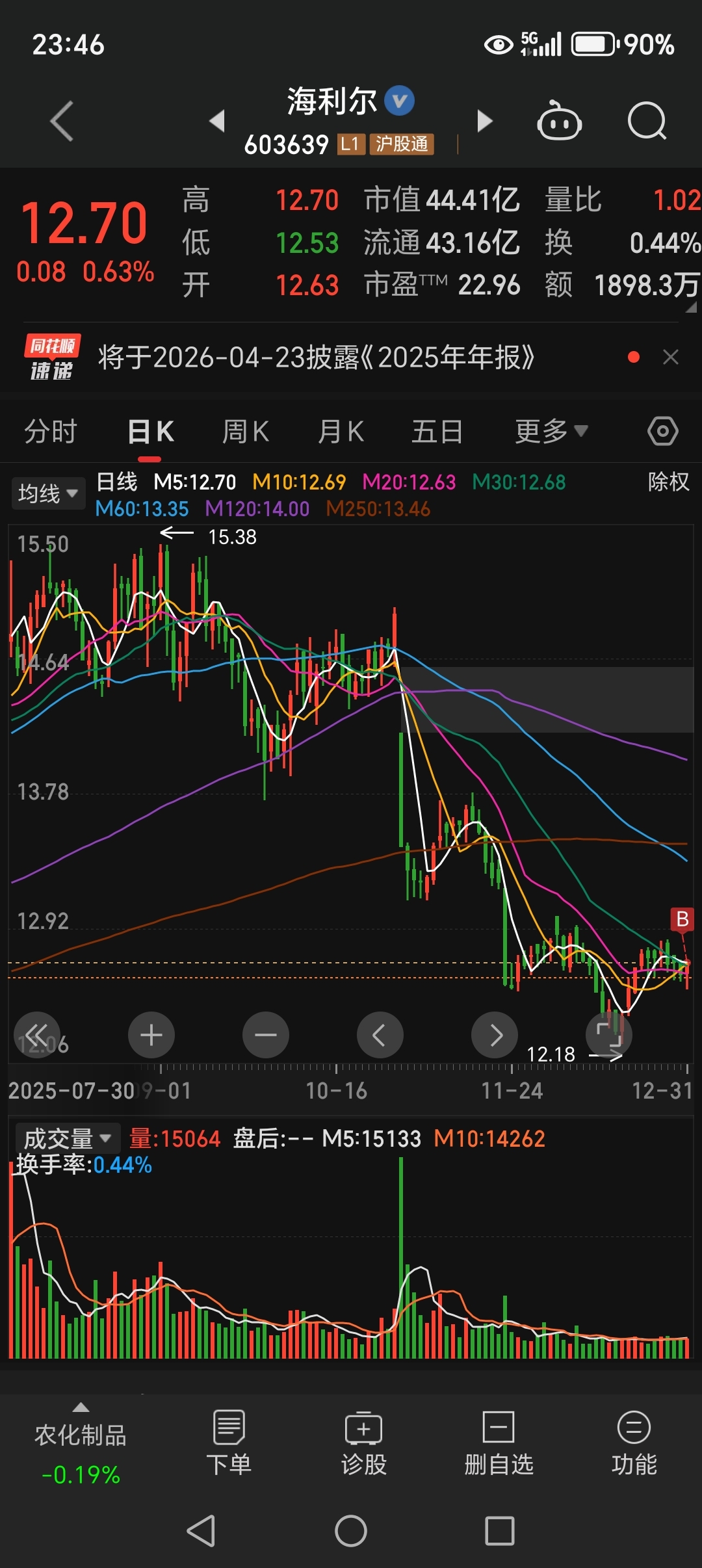Switch to 月K monthly tab

341,431
